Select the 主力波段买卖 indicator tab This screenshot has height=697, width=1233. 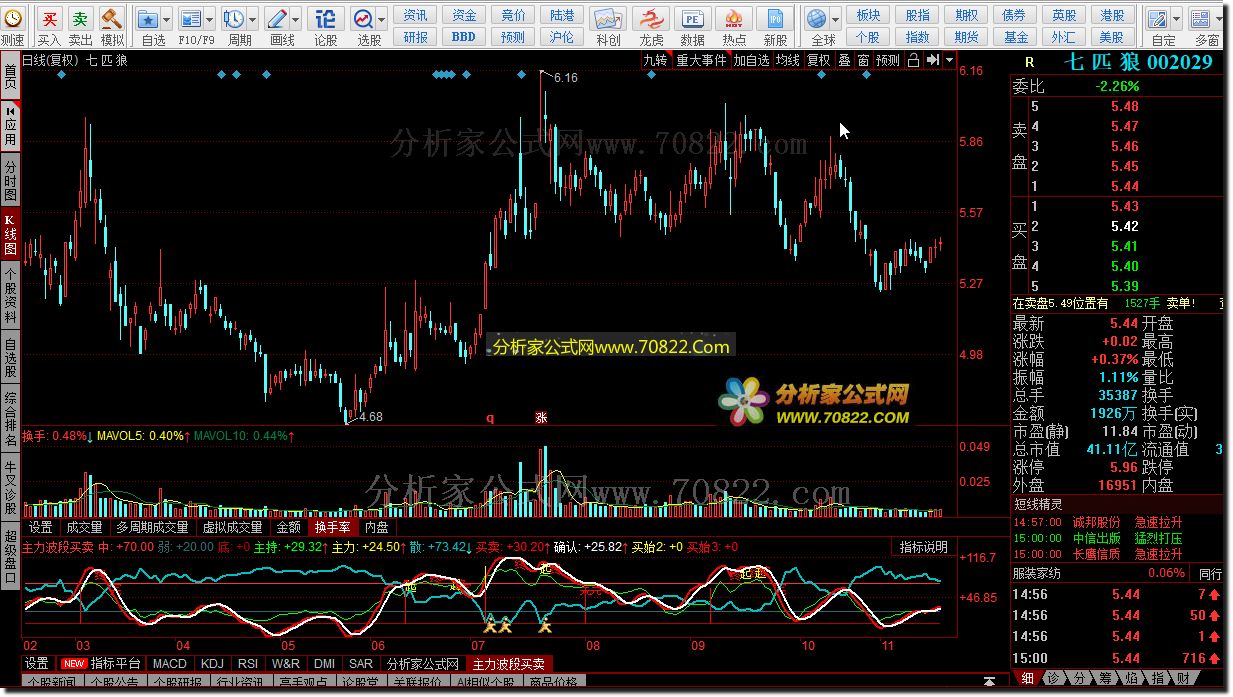[508, 664]
